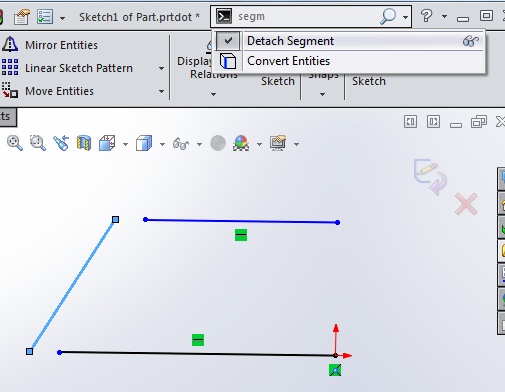Click the upper horizontal blue sketch line
Image resolution: width=505 pixels, height=392 pixels.
(241, 221)
